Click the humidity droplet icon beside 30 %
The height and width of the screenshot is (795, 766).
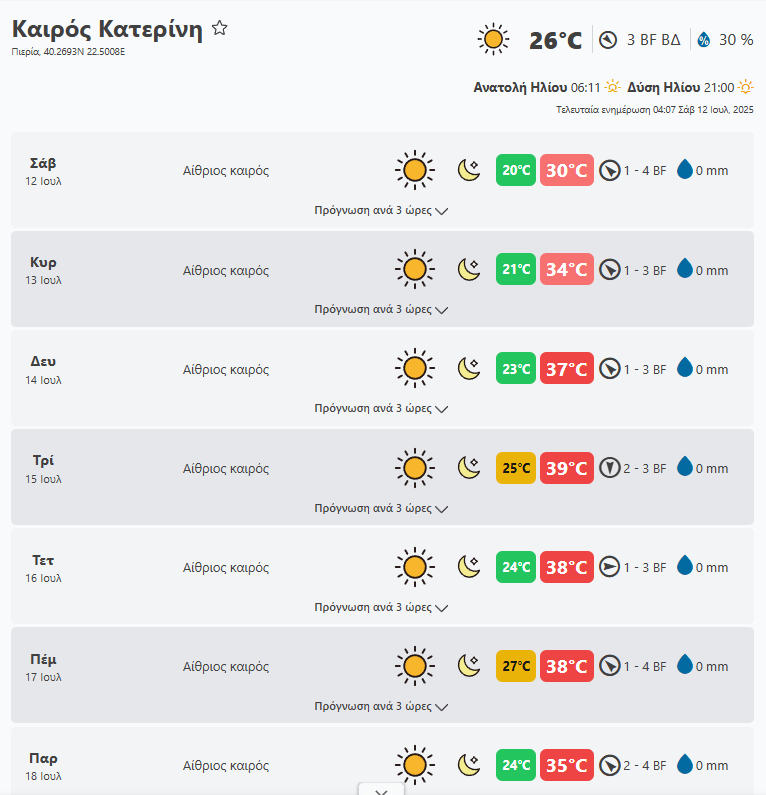pos(703,40)
